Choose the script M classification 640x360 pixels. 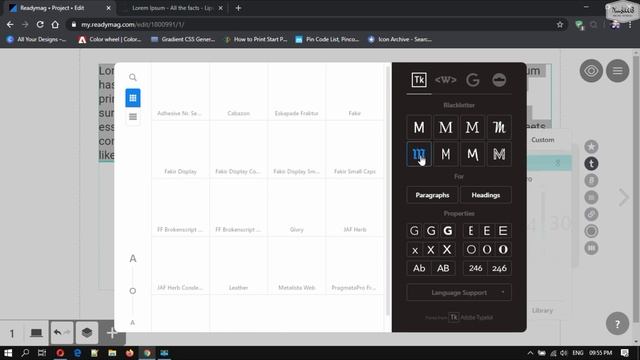499,127
